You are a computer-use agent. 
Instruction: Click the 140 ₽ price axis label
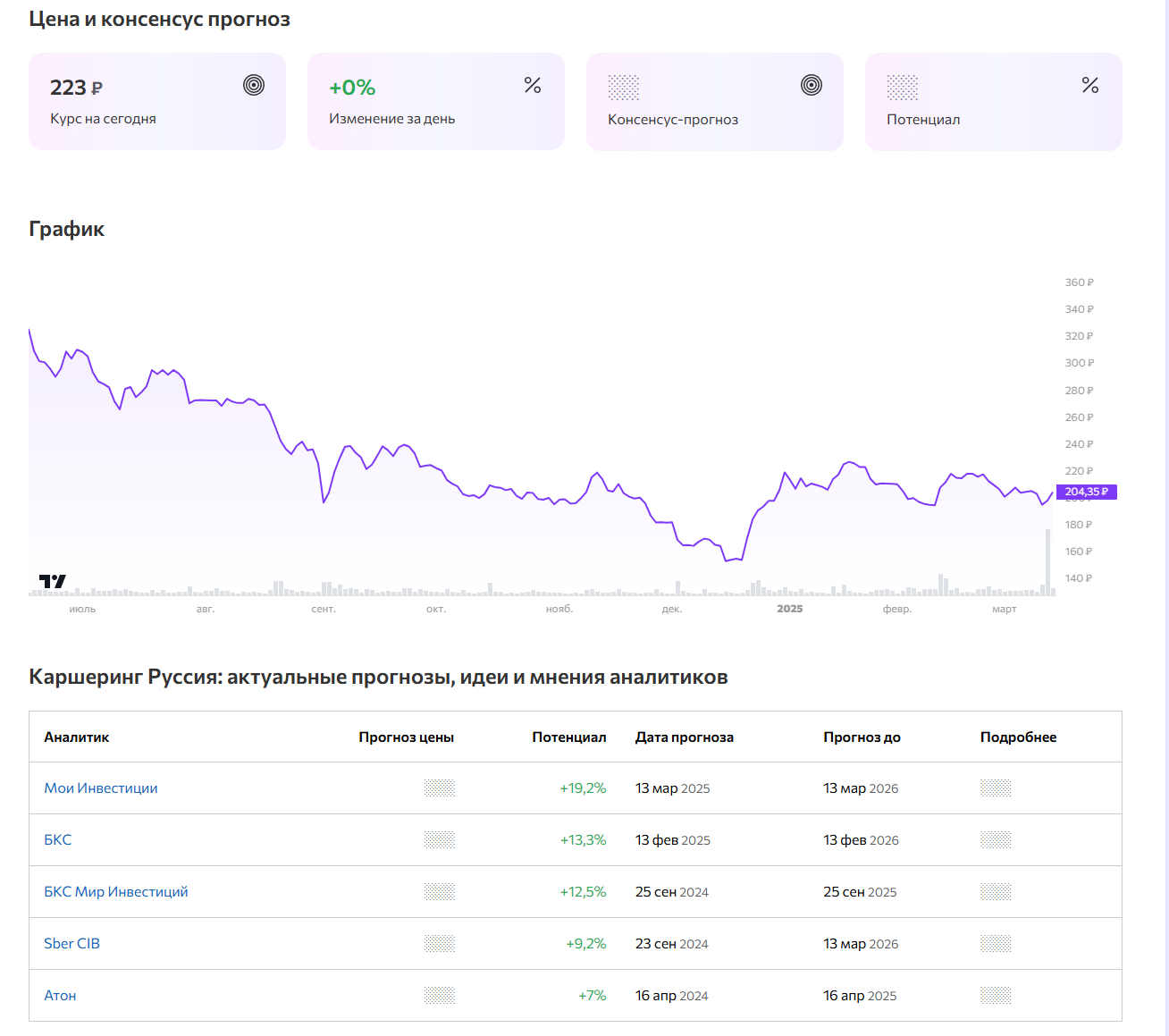[1079, 578]
